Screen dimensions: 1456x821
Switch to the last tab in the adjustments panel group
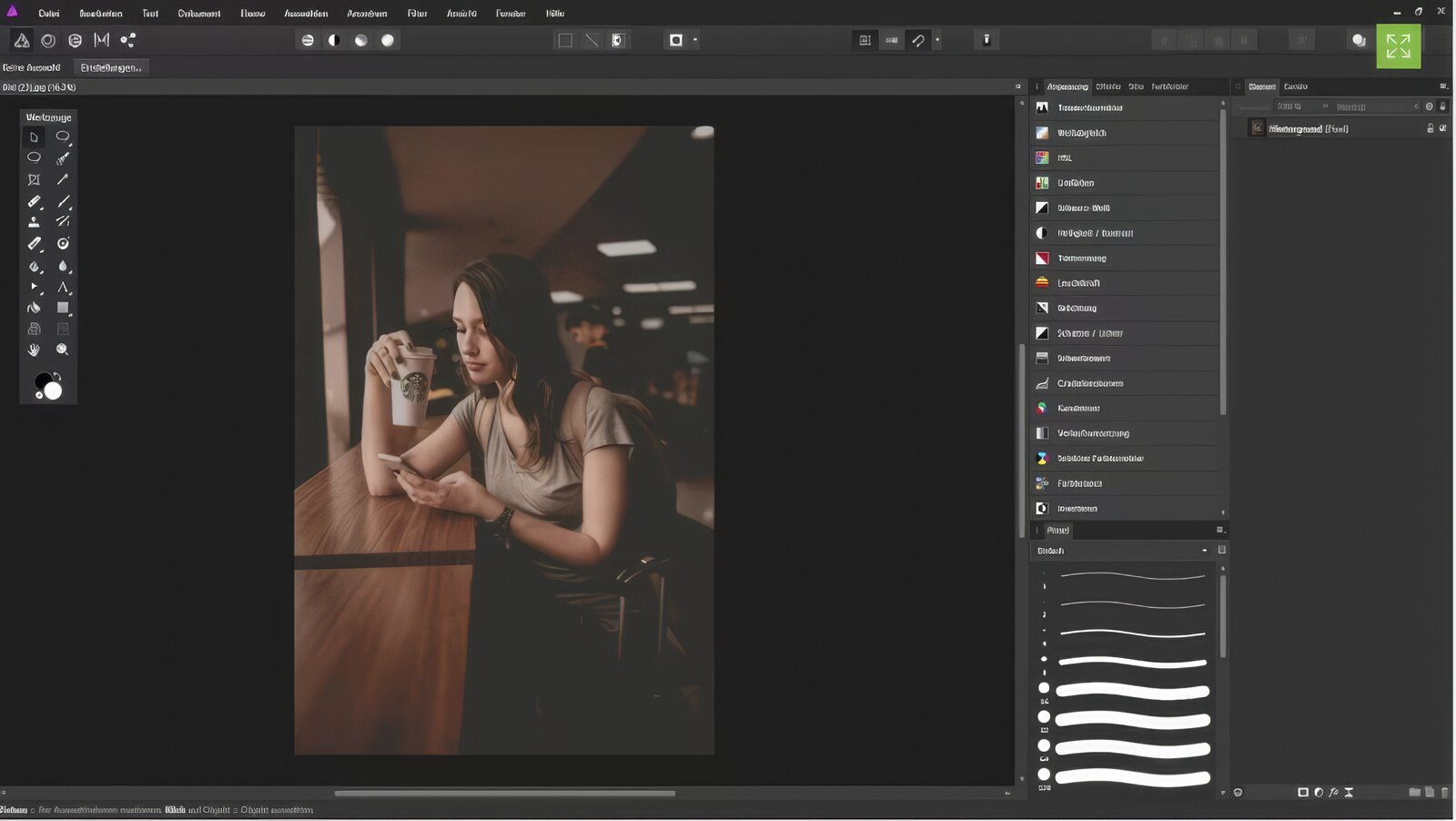click(x=1169, y=86)
